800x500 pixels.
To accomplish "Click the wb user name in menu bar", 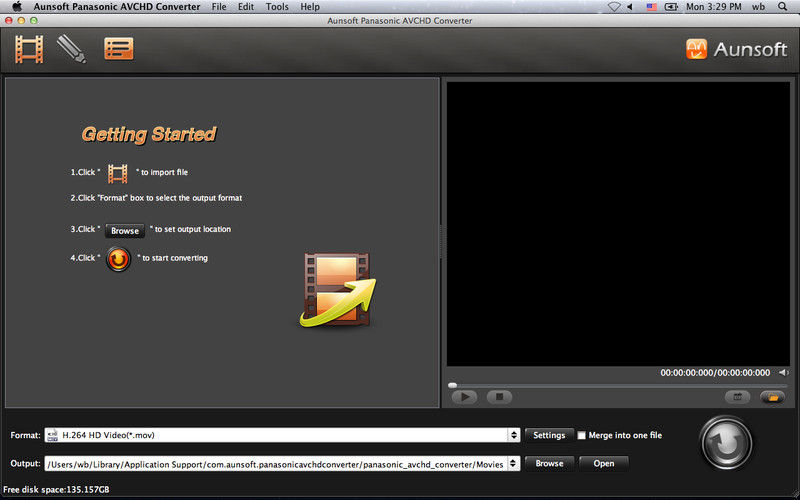I will coord(758,7).
